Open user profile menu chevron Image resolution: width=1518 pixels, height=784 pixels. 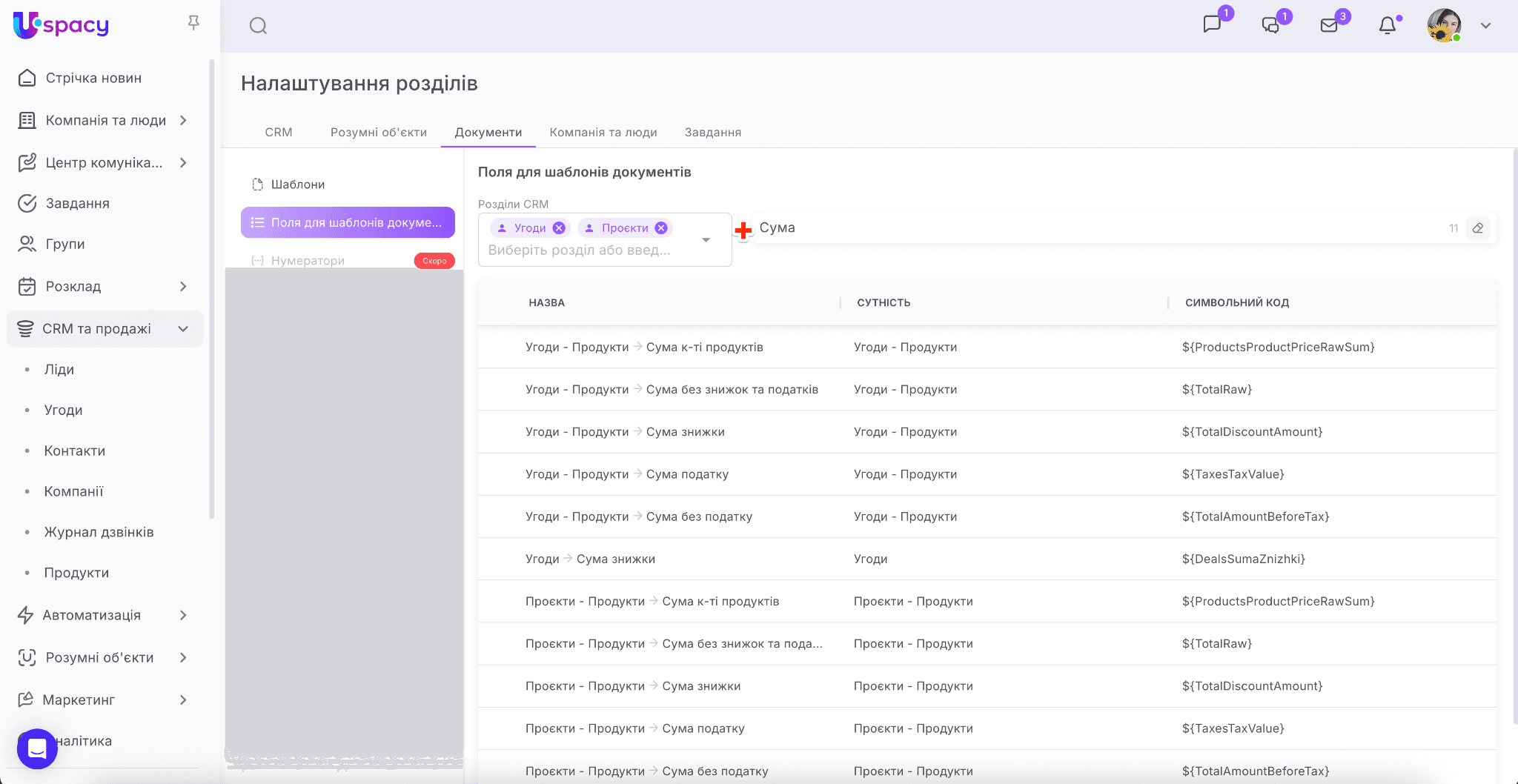(x=1485, y=25)
